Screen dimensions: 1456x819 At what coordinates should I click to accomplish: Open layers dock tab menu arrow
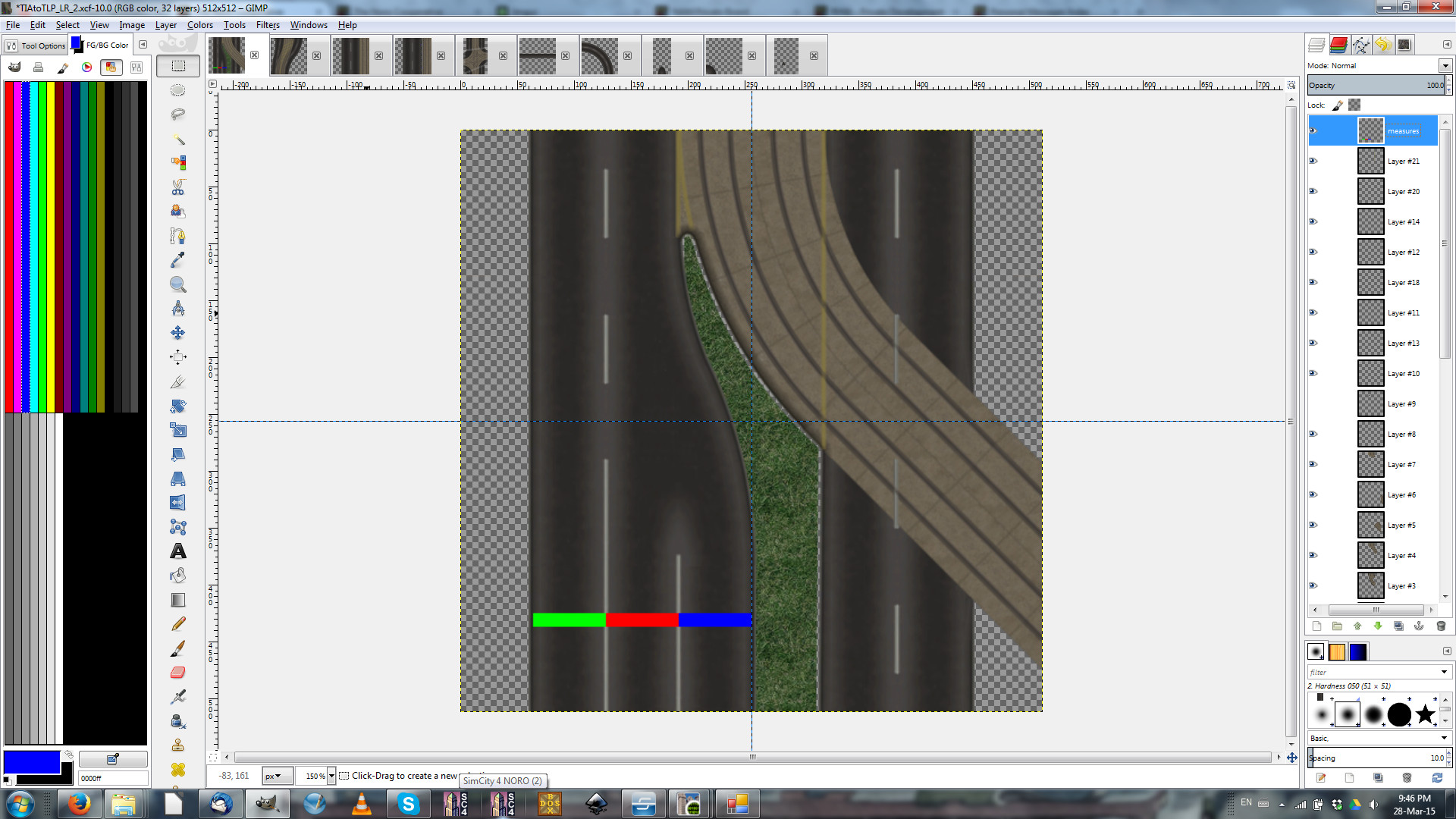coord(1447,45)
